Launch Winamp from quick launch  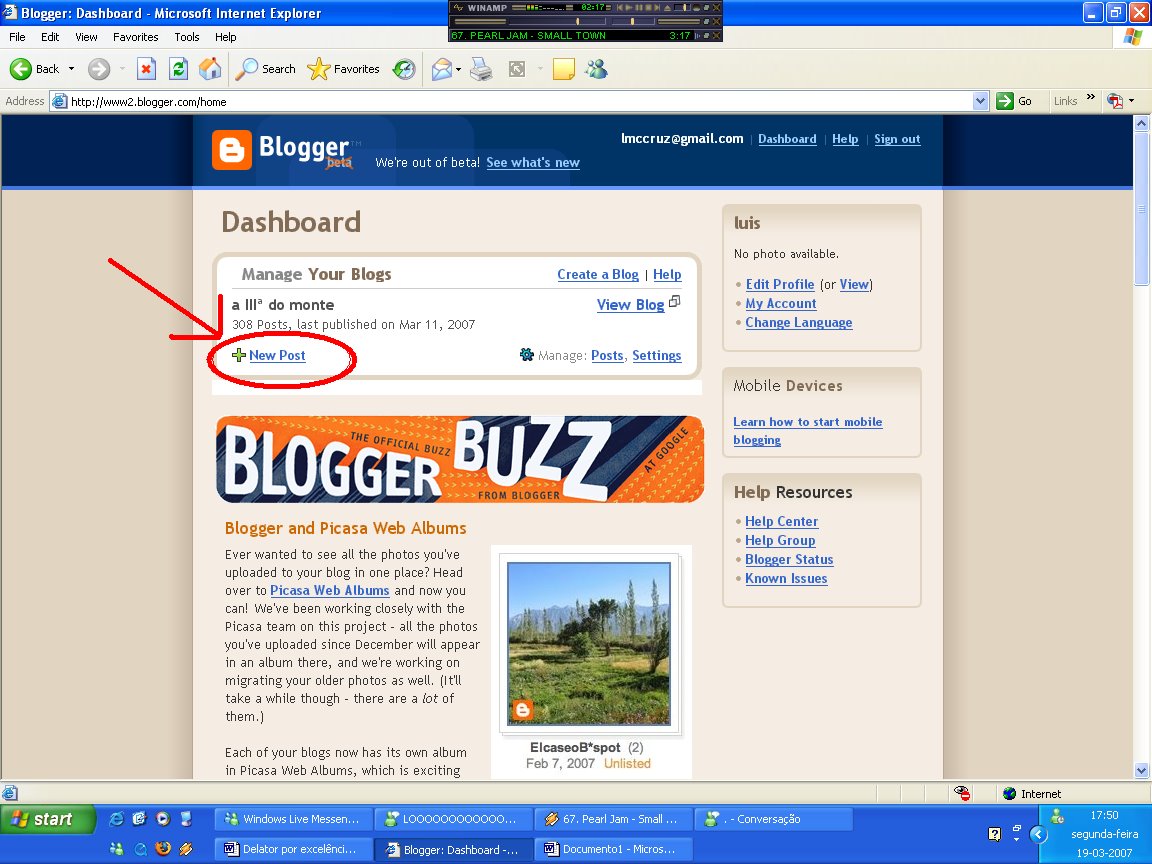point(187,849)
